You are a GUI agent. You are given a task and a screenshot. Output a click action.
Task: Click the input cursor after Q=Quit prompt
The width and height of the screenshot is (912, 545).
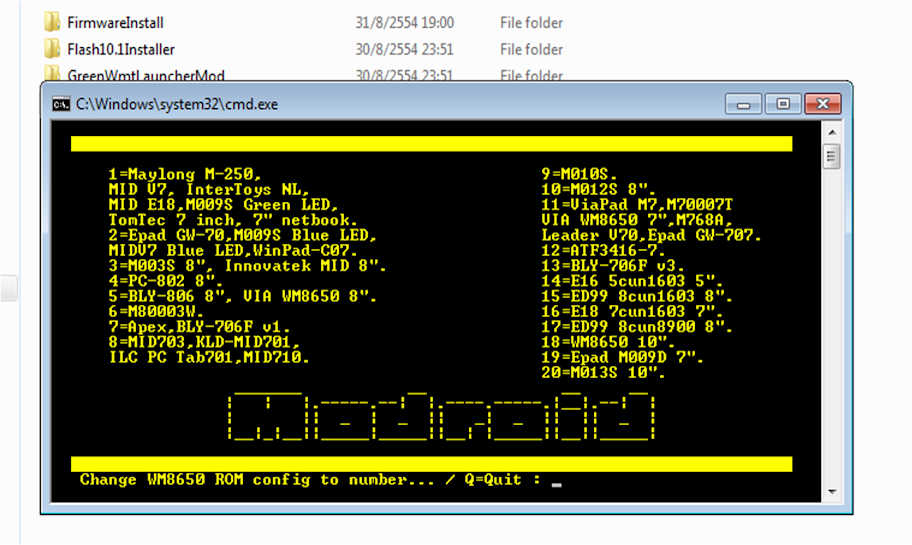(x=557, y=485)
